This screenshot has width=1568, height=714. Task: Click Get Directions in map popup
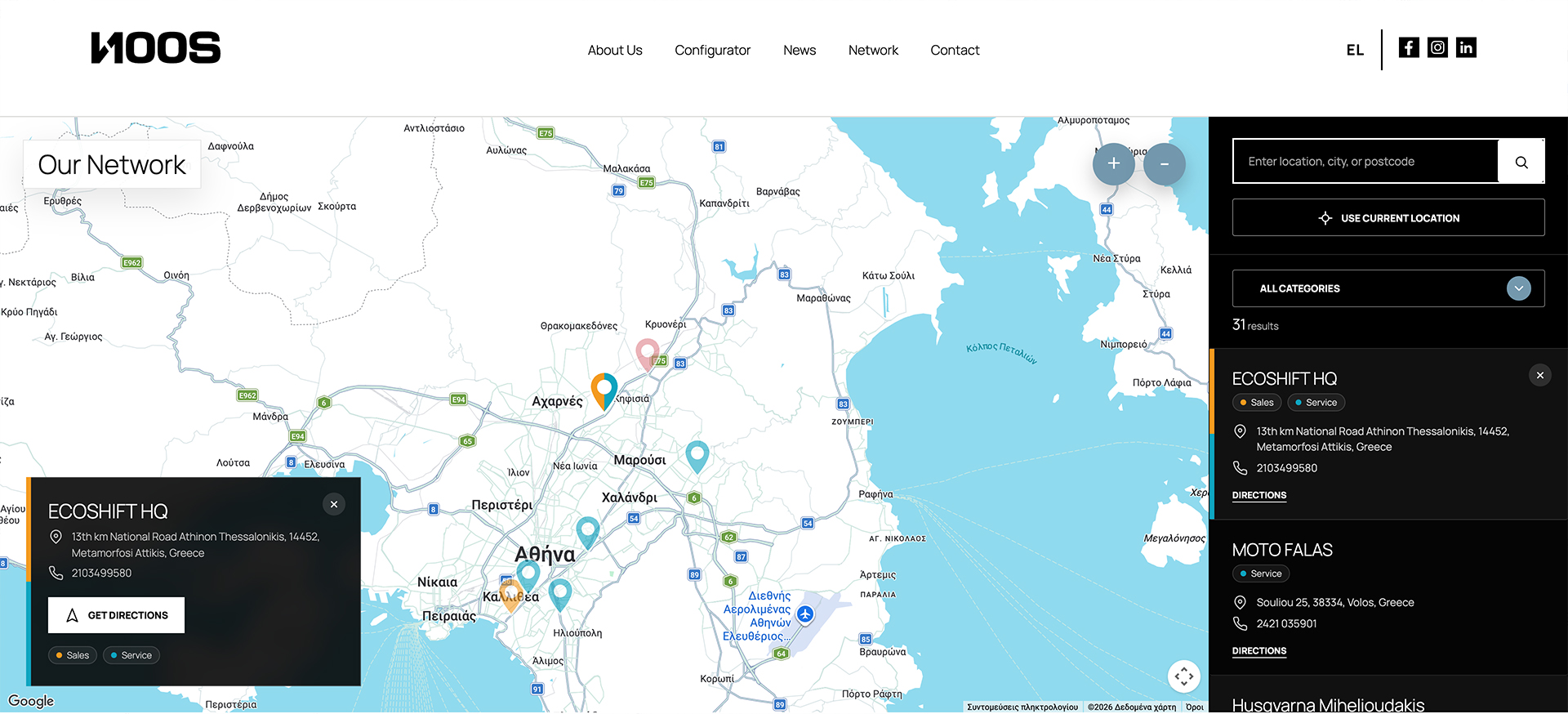click(116, 615)
